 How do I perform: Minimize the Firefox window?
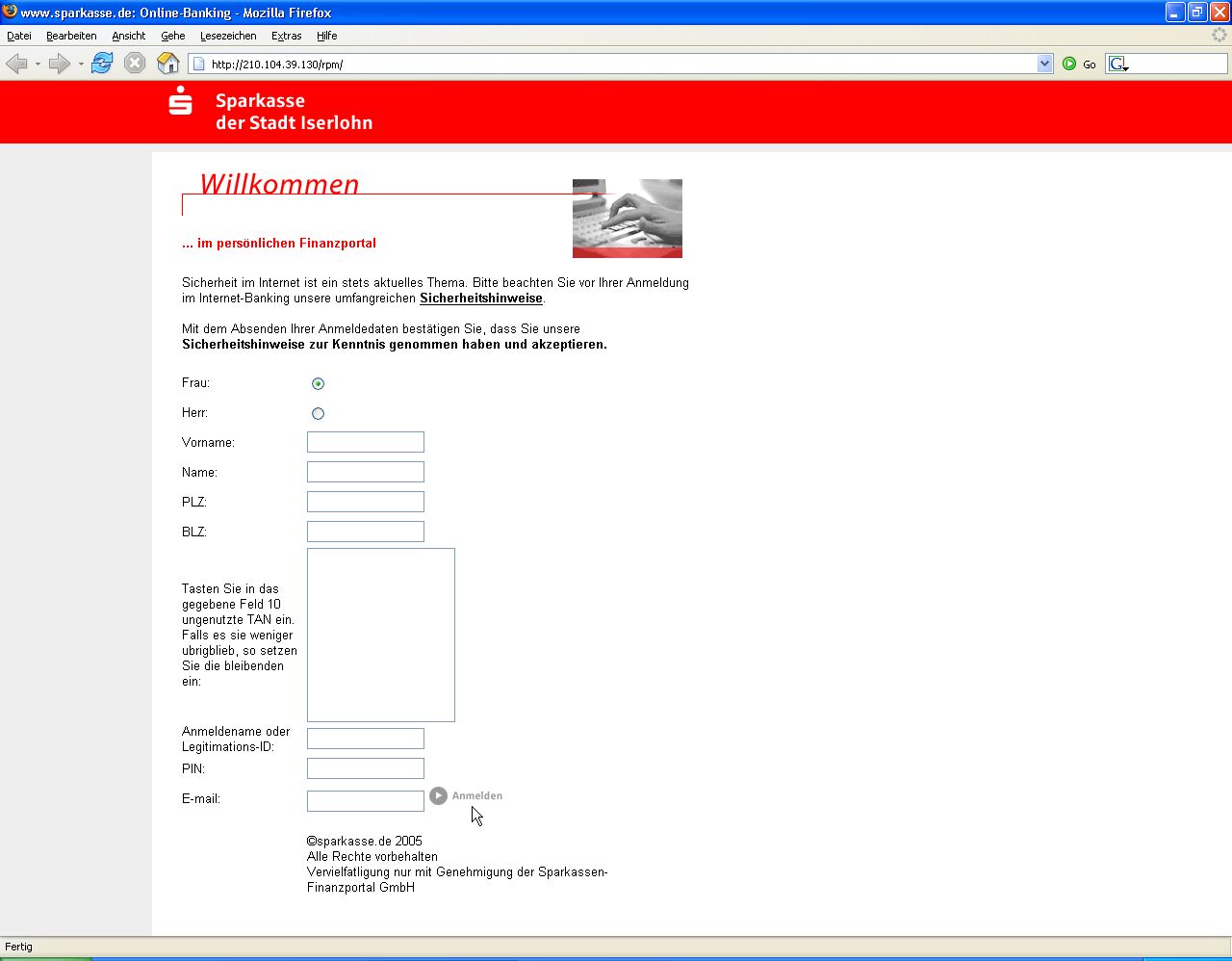coord(1175,12)
